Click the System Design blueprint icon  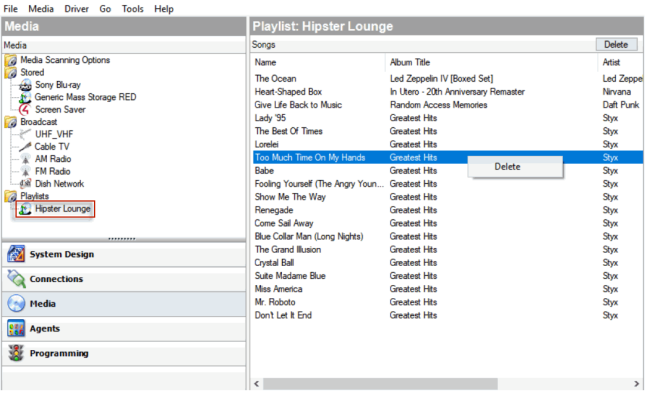click(16, 254)
